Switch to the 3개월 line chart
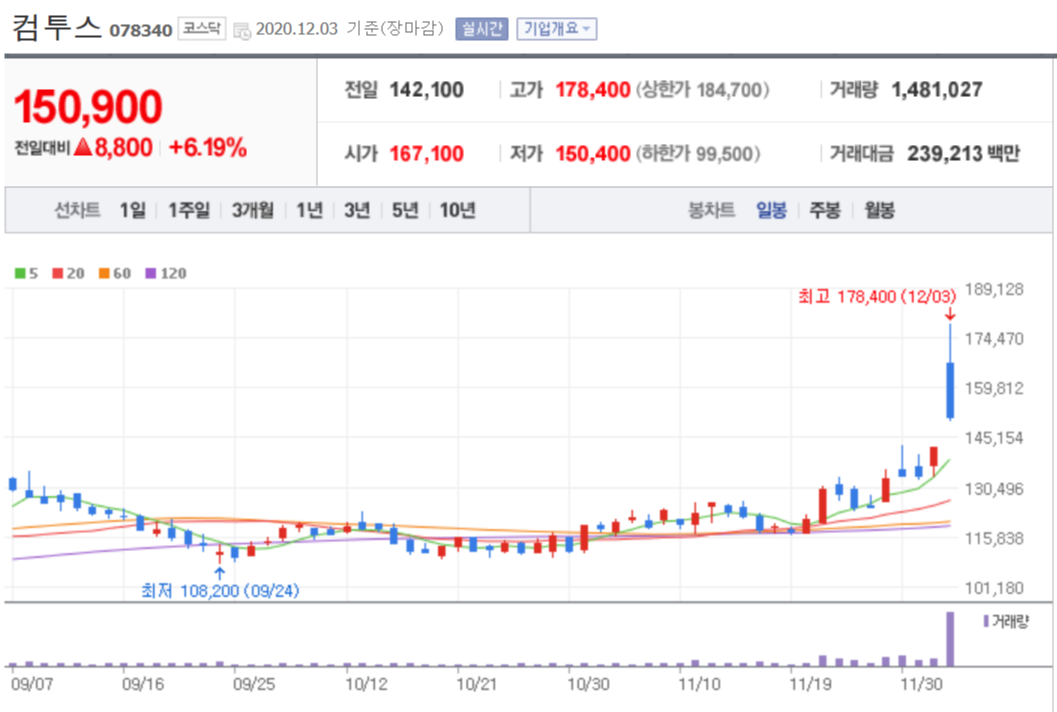The width and height of the screenshot is (1057, 712). (253, 210)
